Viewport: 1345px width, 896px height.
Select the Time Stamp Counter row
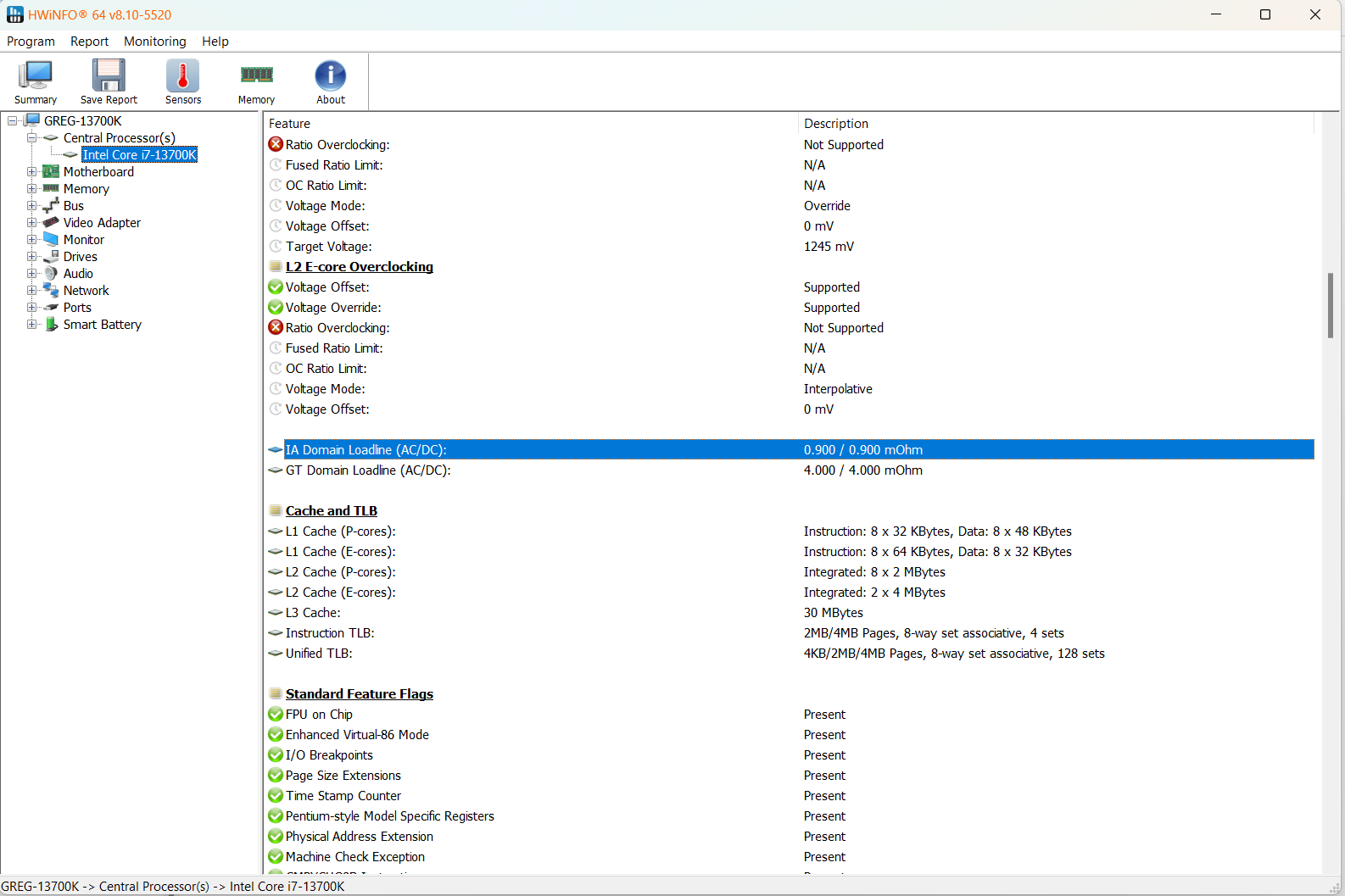pyautogui.click(x=790, y=795)
